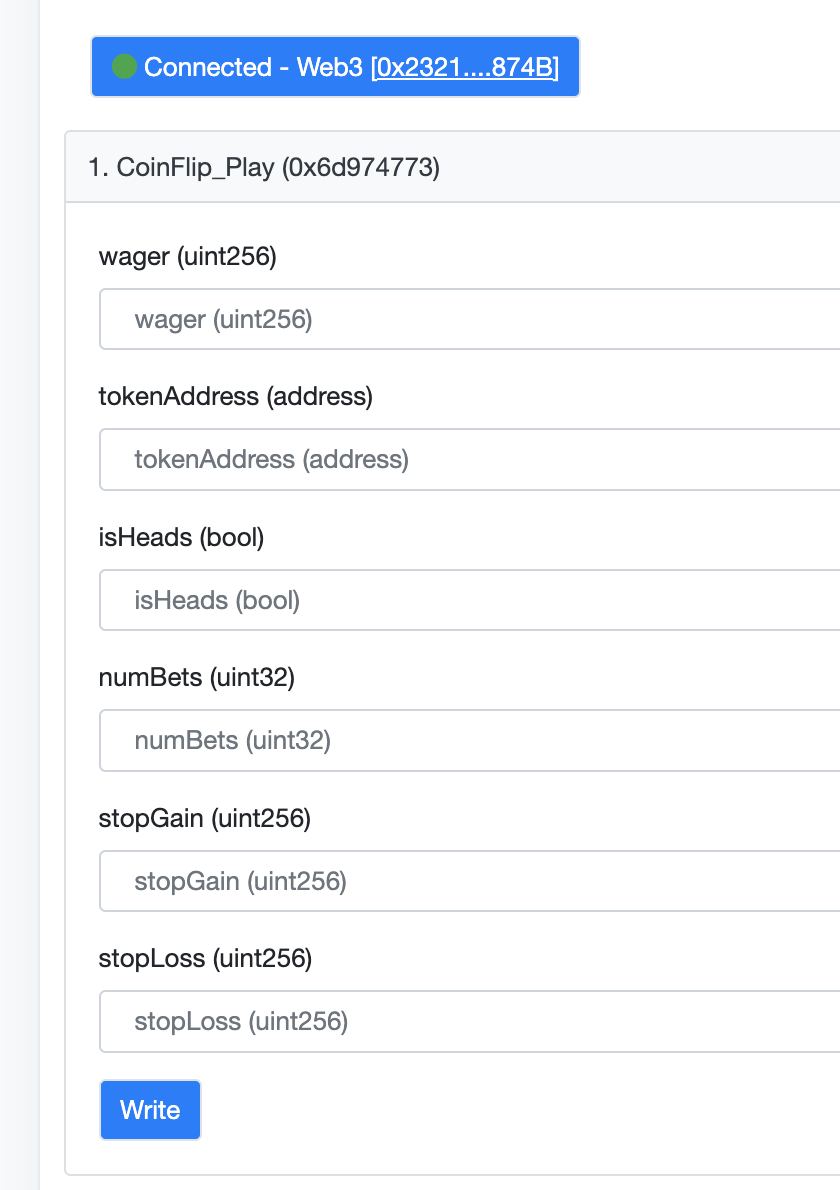840x1190 pixels.
Task: Open the 0x2321....874B wallet address link
Action: [x=465, y=67]
